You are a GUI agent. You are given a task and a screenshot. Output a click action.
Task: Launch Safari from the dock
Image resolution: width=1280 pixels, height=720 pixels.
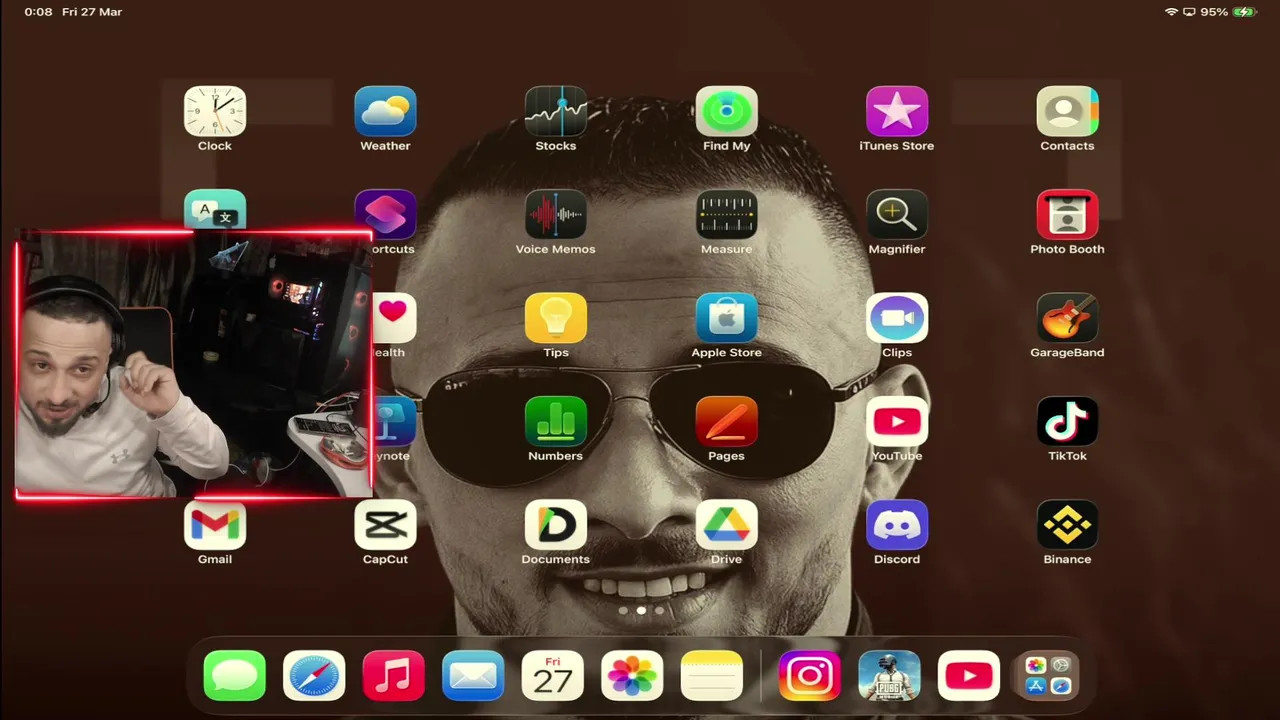click(x=314, y=676)
